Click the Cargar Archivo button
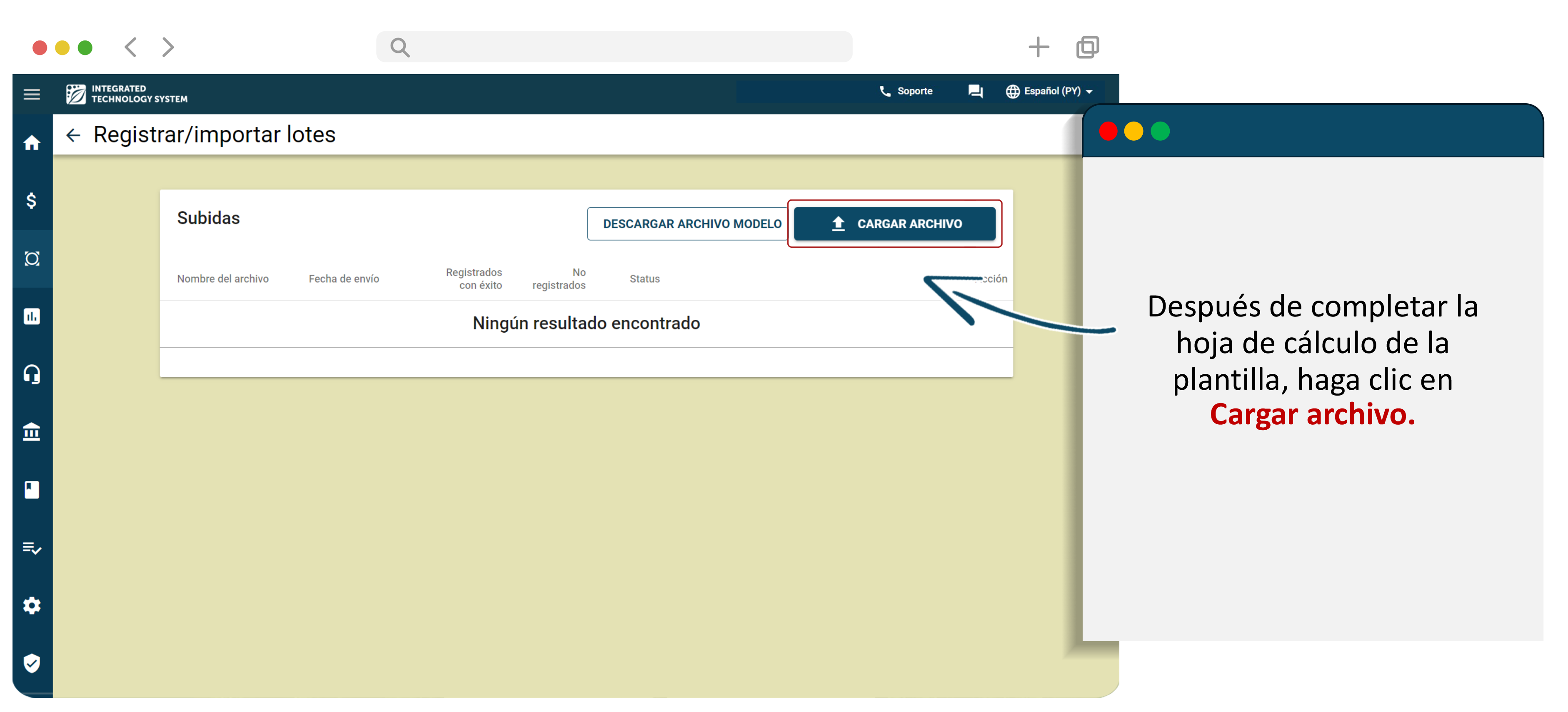Viewport: 1568px width, 712px height. [894, 224]
